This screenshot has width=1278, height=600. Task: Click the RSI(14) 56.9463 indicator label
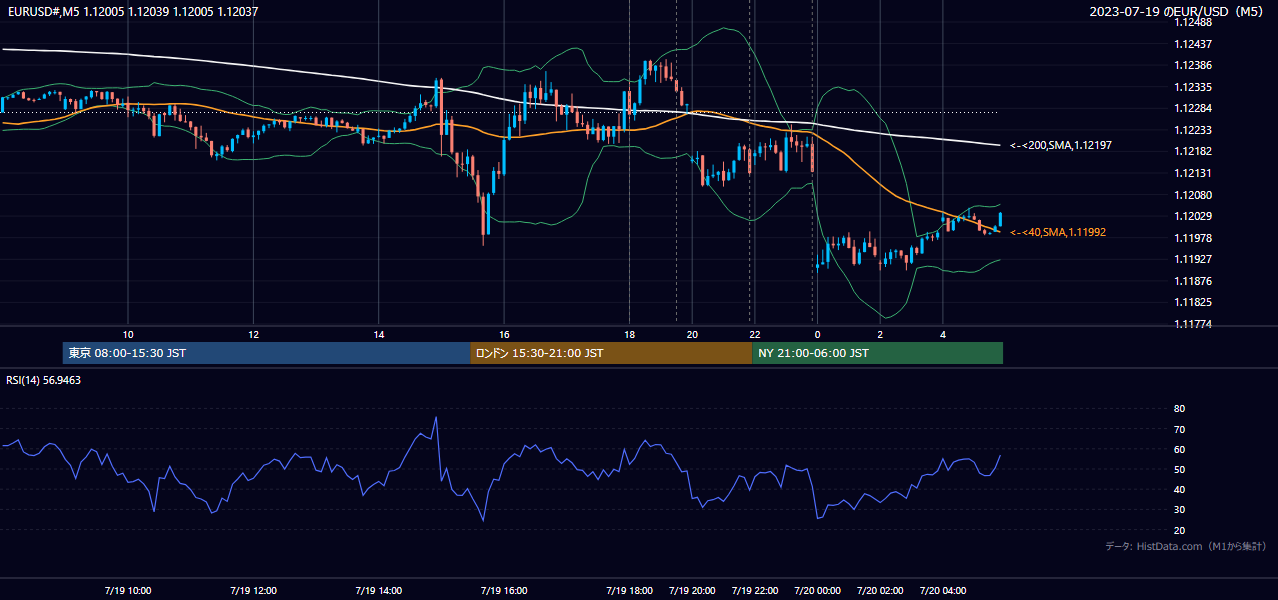[x=43, y=380]
